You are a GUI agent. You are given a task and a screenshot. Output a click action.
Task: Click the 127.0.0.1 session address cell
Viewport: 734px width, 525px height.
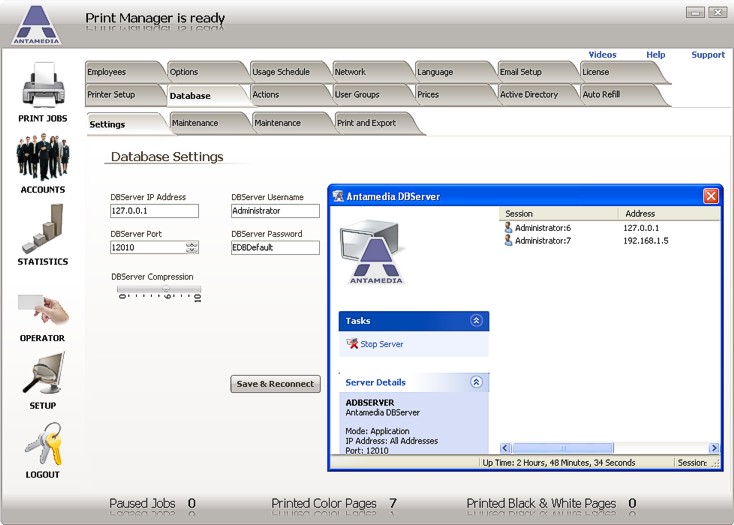[x=641, y=228]
